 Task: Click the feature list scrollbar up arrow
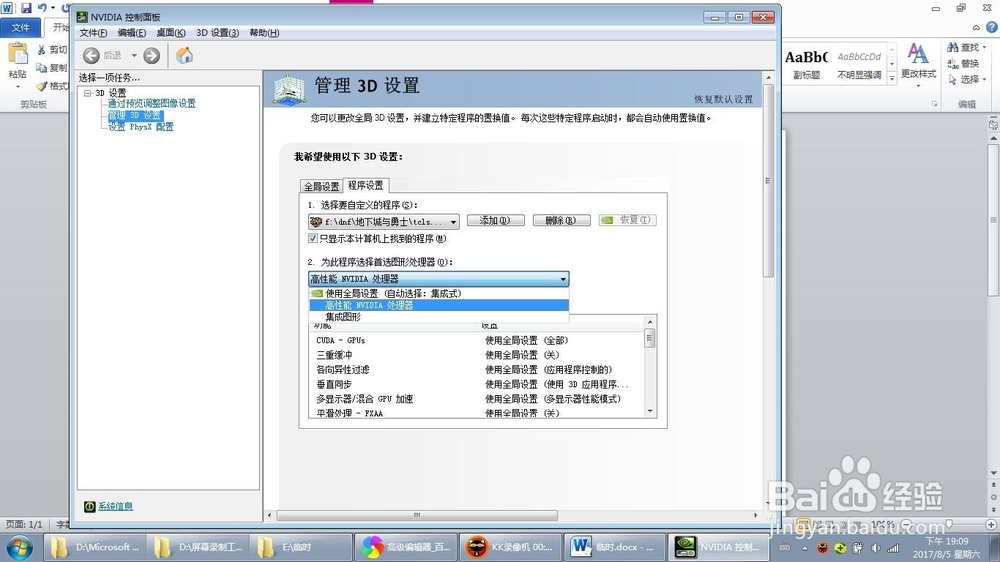650,322
